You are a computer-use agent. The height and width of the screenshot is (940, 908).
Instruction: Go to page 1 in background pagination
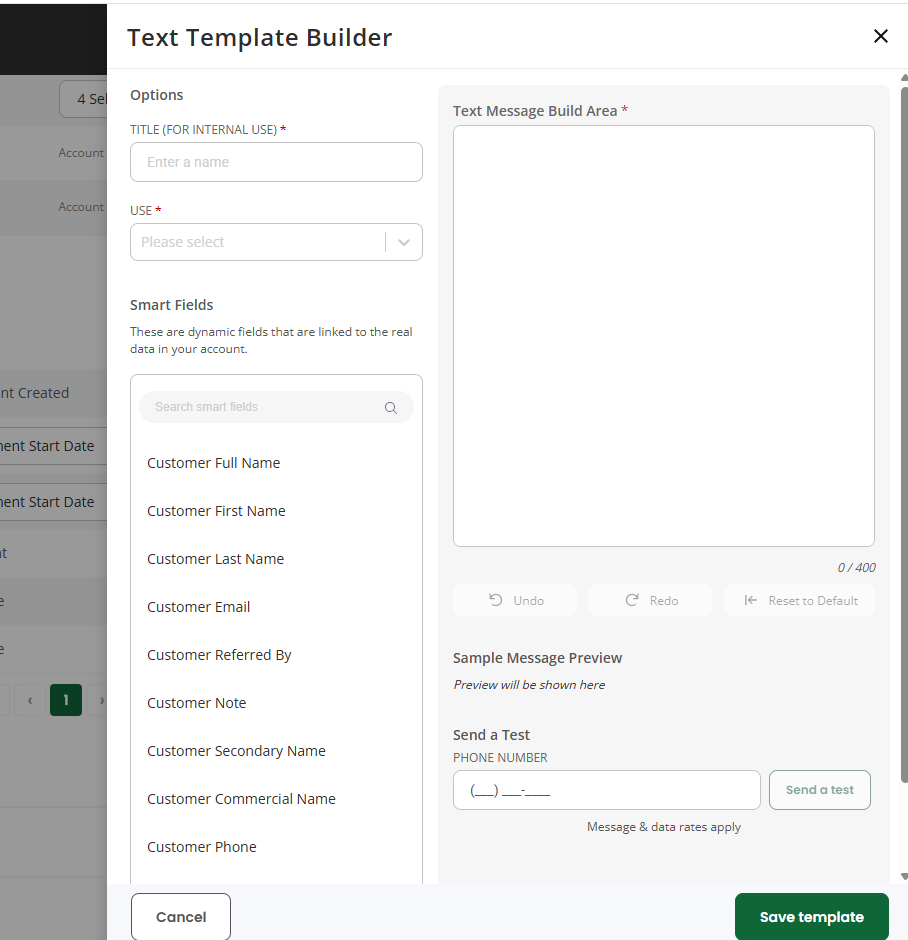[x=66, y=700]
